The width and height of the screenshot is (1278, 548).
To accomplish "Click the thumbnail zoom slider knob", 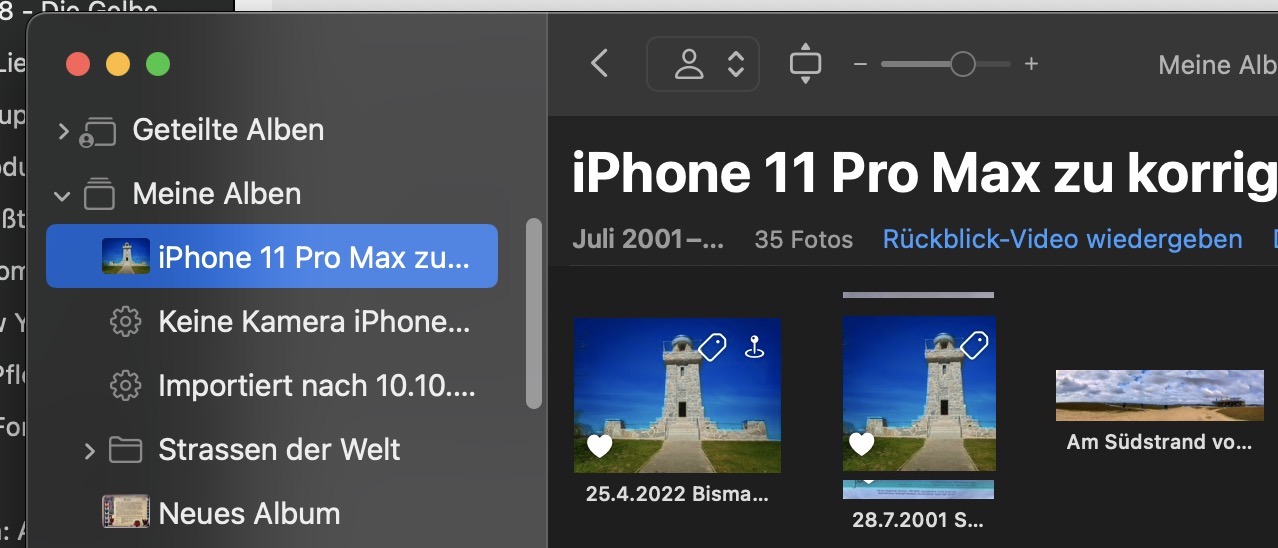I will pyautogui.click(x=962, y=64).
